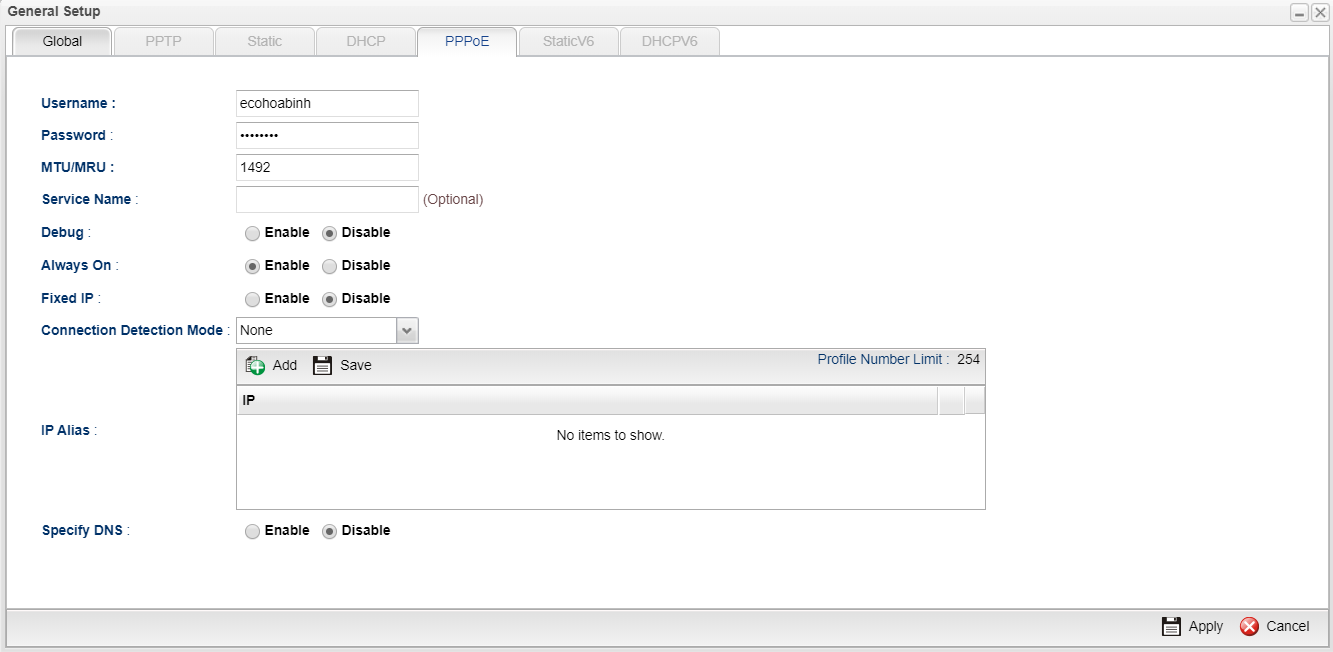1333x652 pixels.
Task: Open Connection Detection Mode dropdown arrow
Action: click(x=407, y=330)
